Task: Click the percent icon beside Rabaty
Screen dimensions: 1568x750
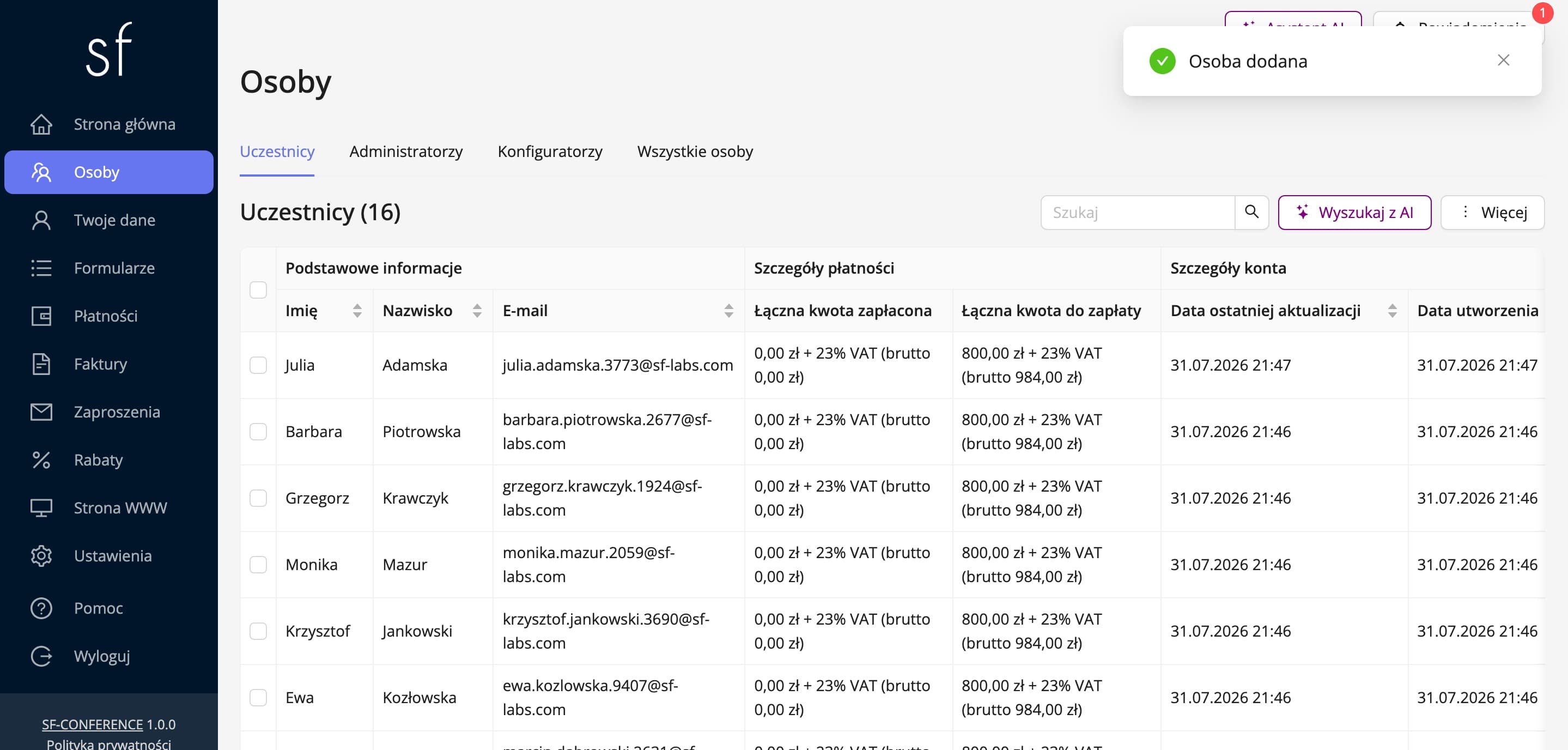Action: coord(41,460)
